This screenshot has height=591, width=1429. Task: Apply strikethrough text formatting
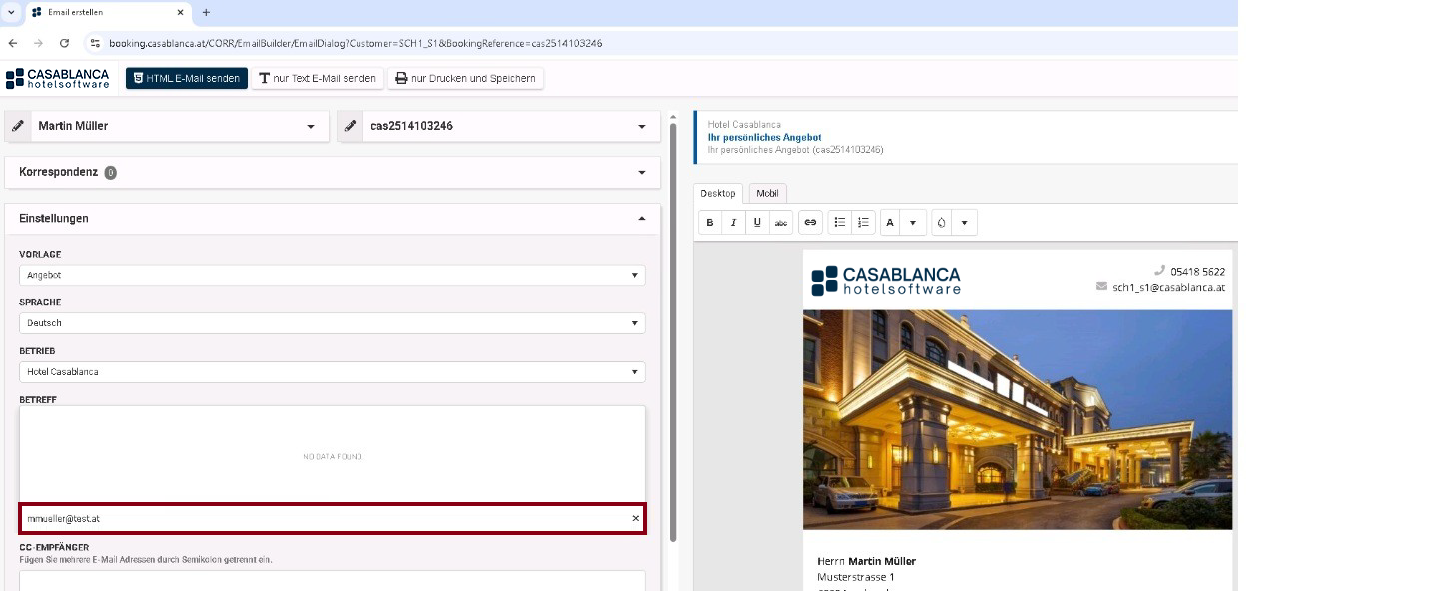(x=781, y=223)
